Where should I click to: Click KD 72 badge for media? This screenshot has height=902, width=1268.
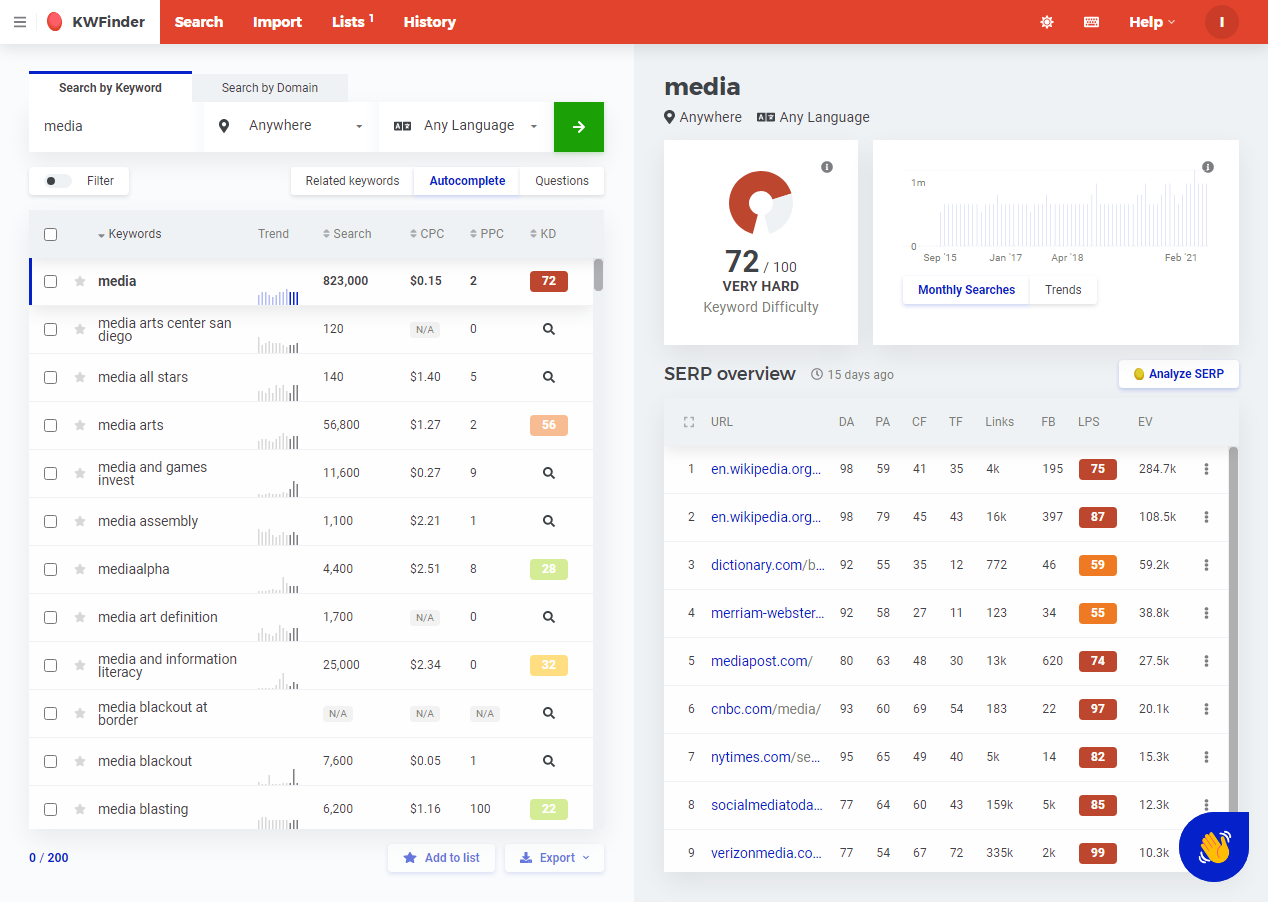(x=549, y=281)
